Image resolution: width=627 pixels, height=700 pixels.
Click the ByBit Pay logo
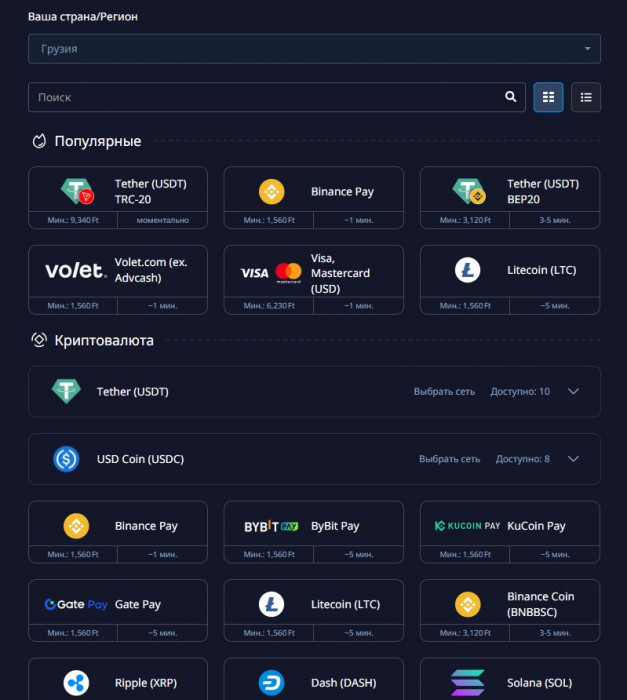coord(271,526)
